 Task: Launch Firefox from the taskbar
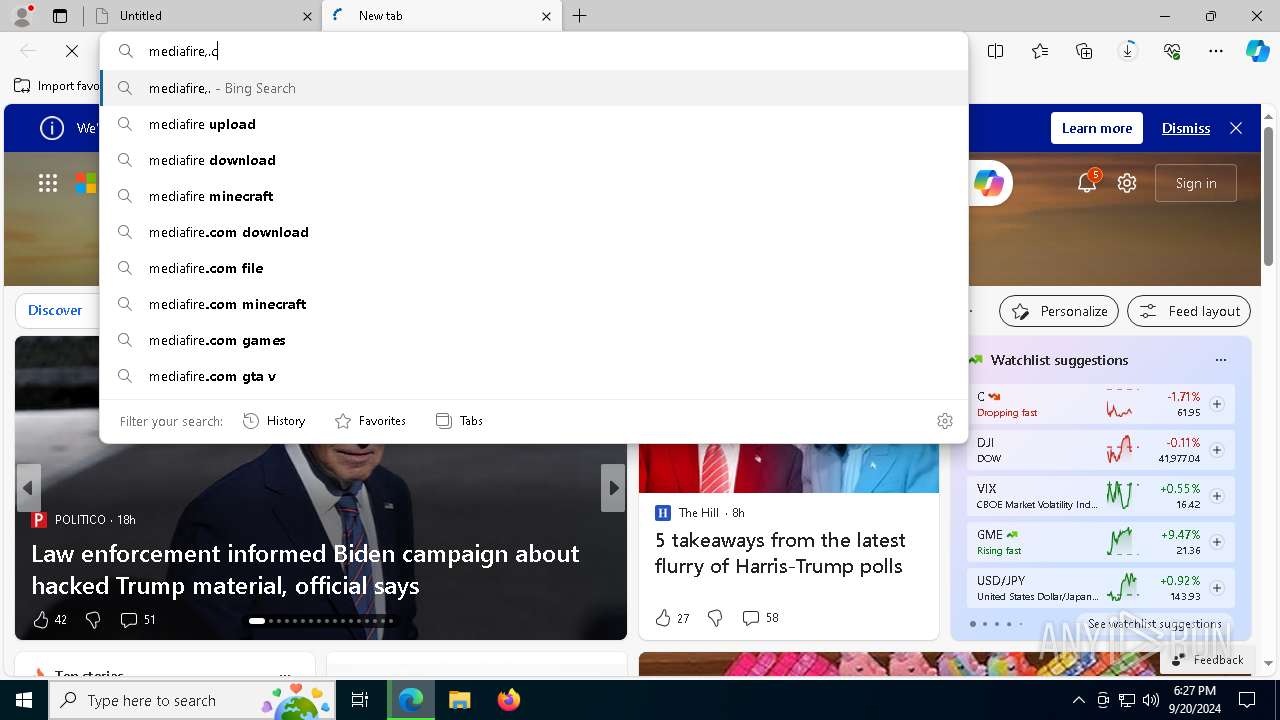pyautogui.click(x=509, y=700)
